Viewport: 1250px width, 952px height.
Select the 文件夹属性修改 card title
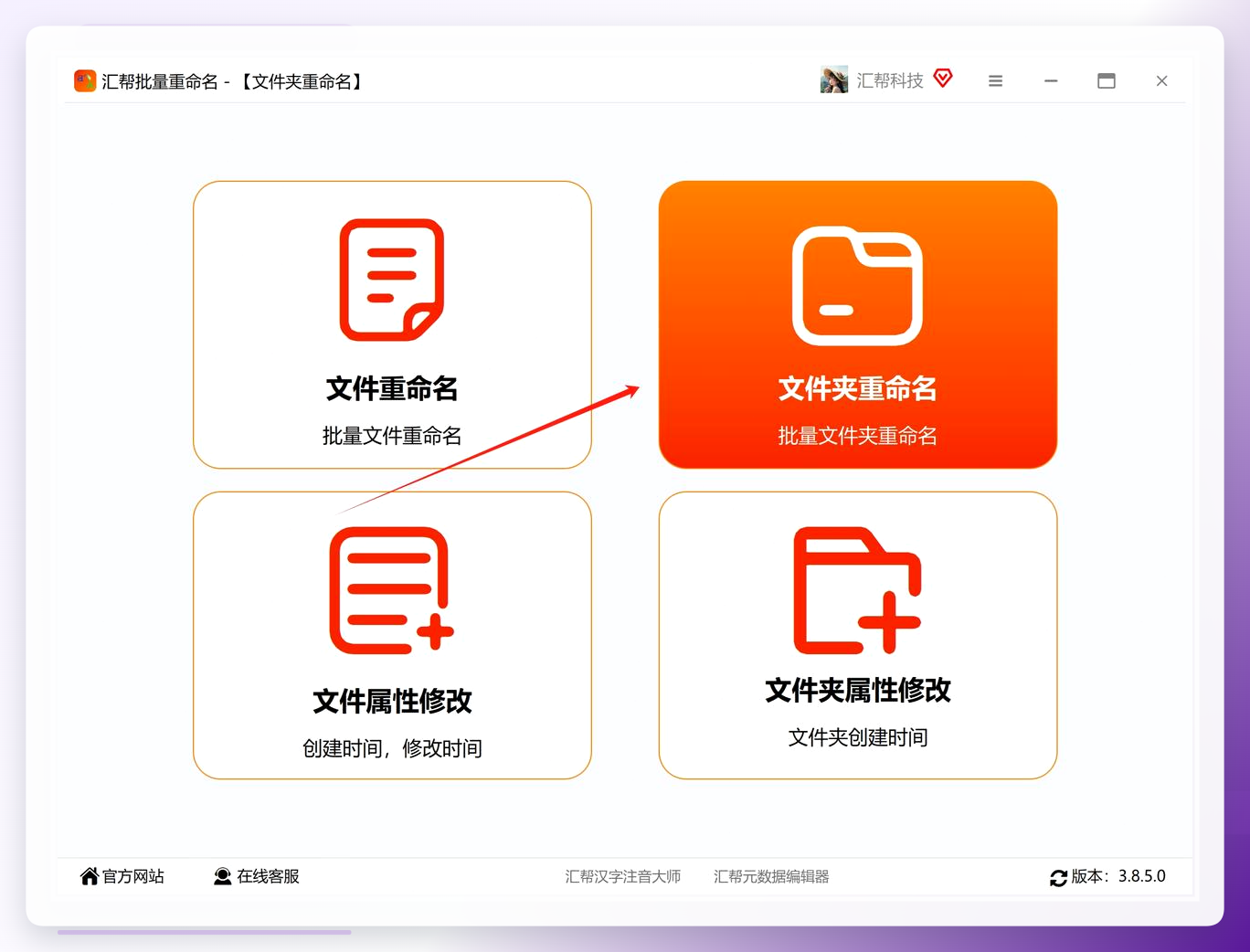[857, 690]
